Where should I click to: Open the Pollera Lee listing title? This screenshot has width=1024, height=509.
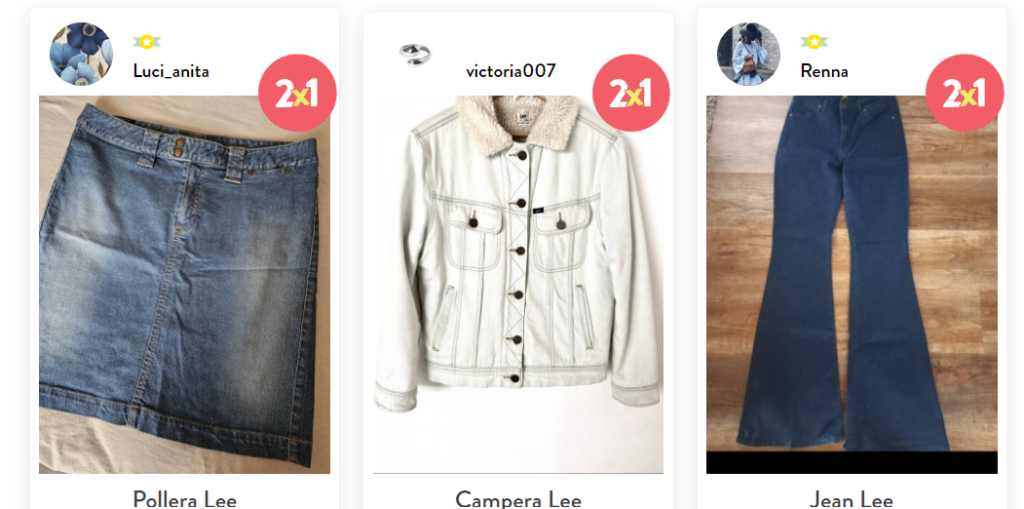(x=184, y=500)
